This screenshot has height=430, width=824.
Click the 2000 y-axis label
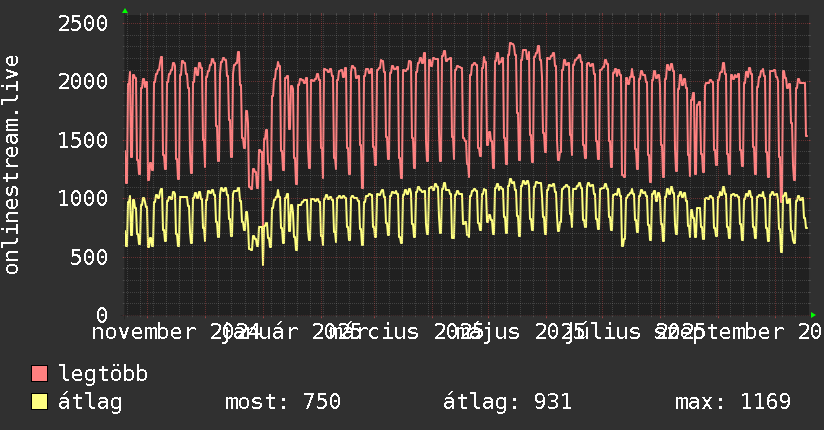(x=83, y=81)
